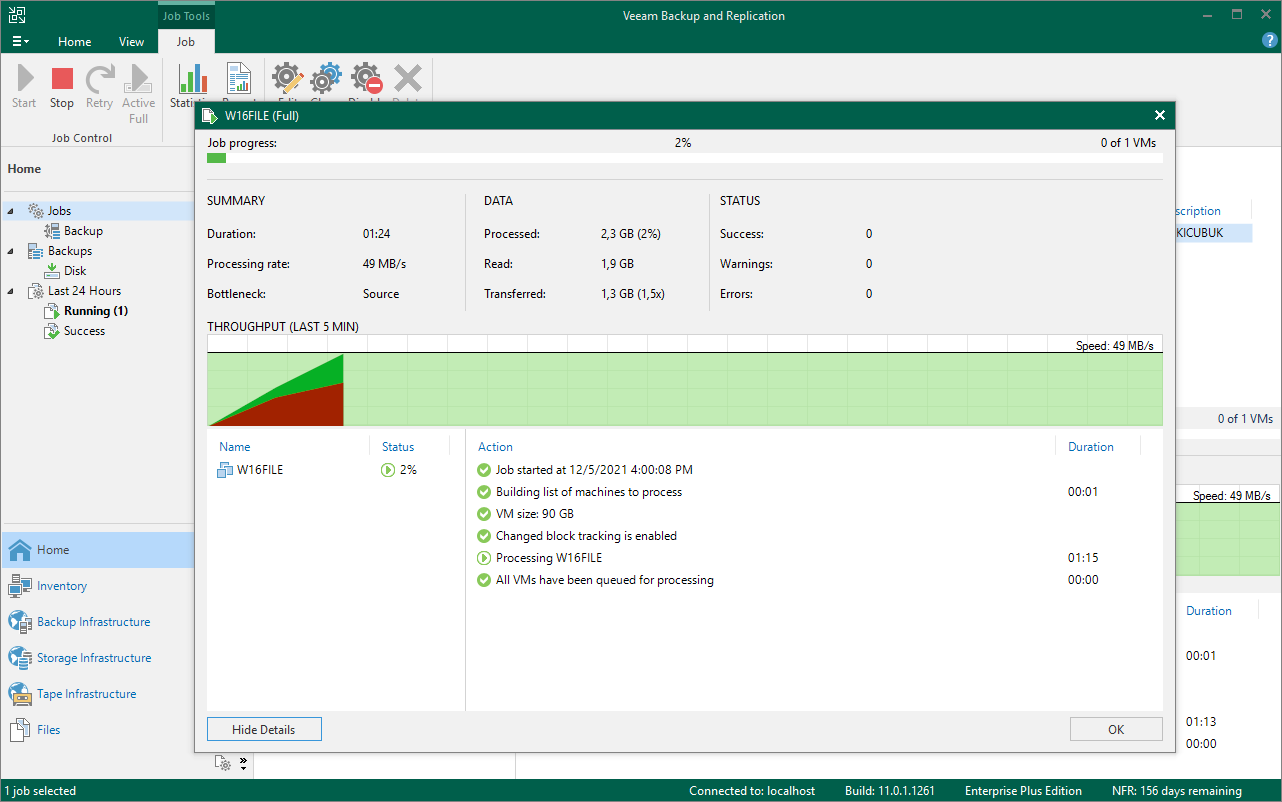
Task: Go to the Inventory view
Action: point(62,586)
